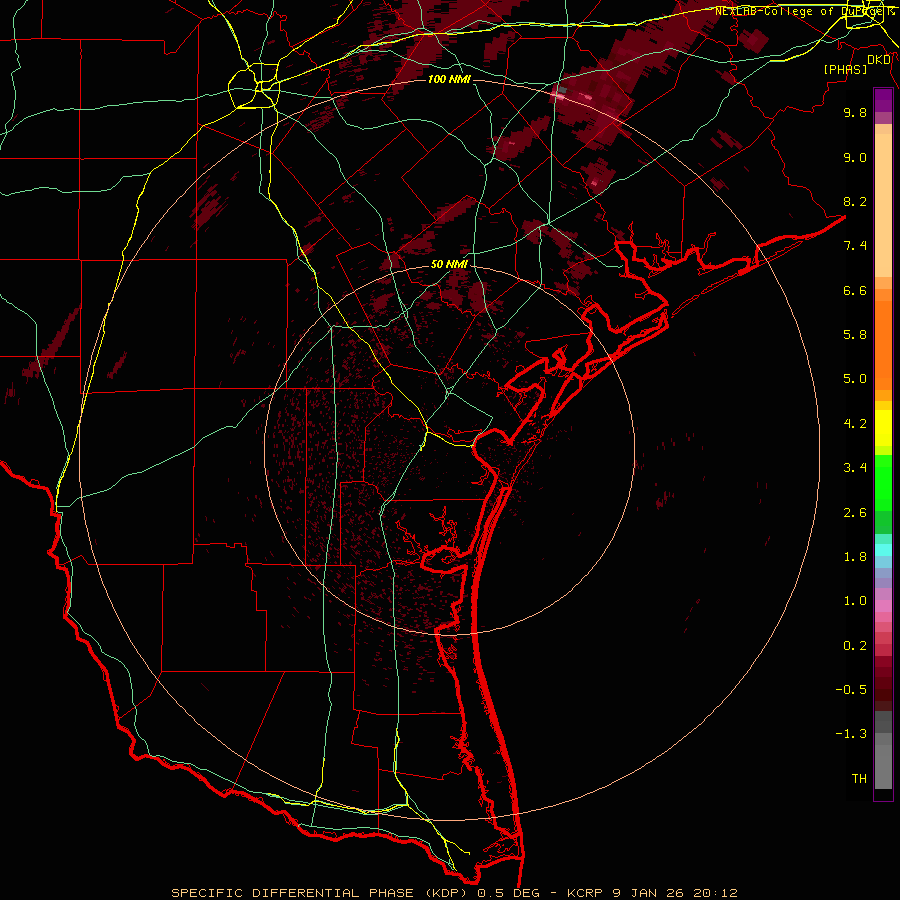Click the 1.0 scale value
The height and width of the screenshot is (900, 900).
click(855, 601)
